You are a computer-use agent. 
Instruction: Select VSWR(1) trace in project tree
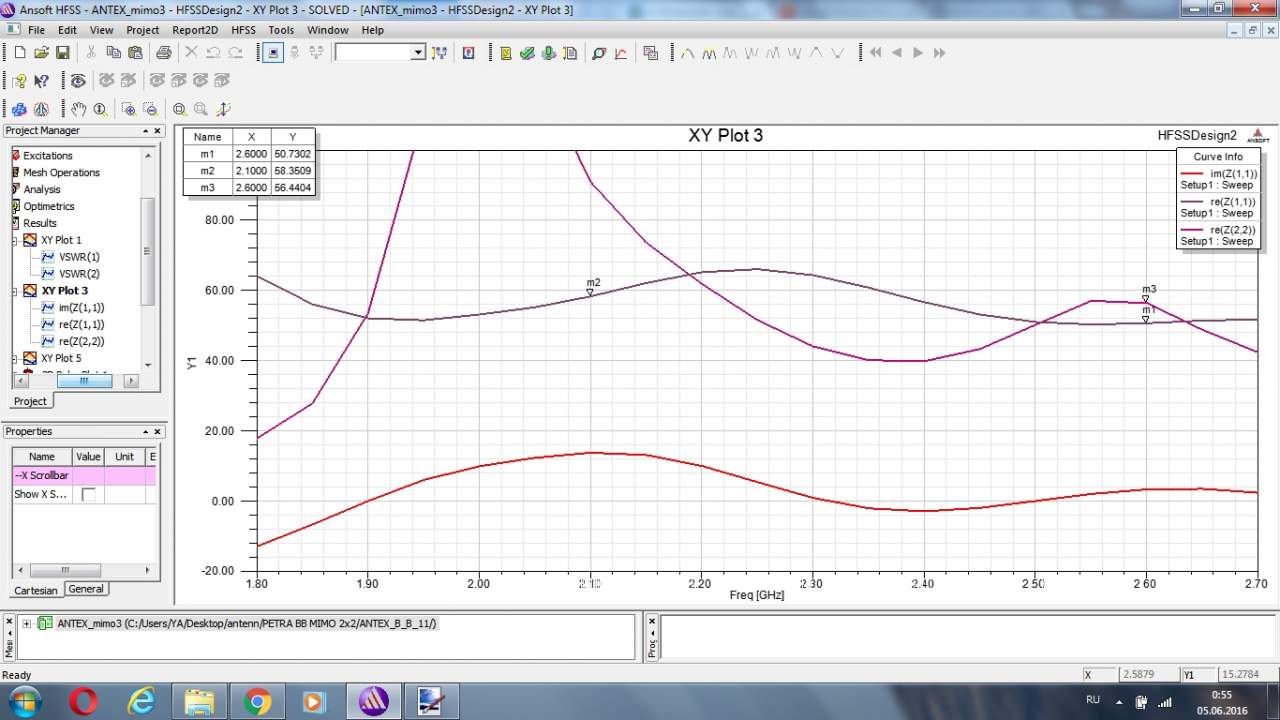point(79,257)
